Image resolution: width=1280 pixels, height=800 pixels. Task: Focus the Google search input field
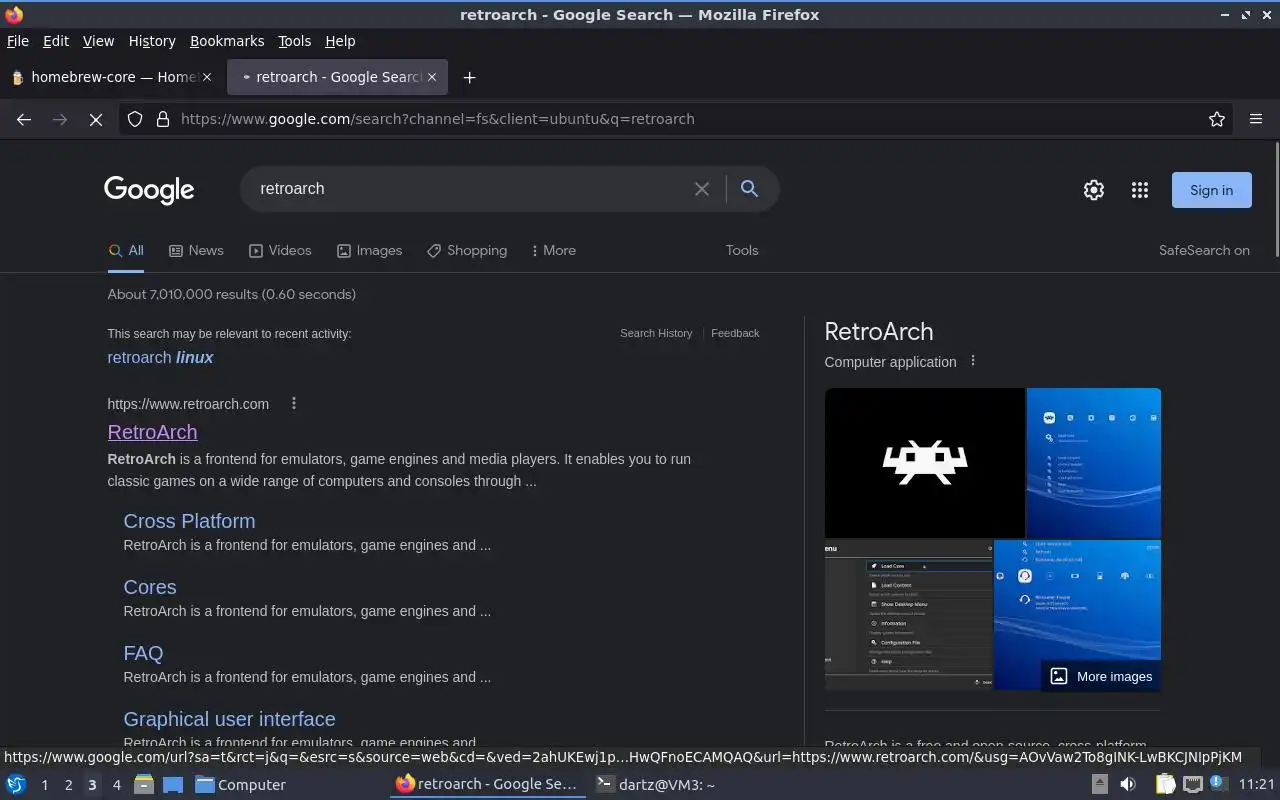tap(470, 189)
